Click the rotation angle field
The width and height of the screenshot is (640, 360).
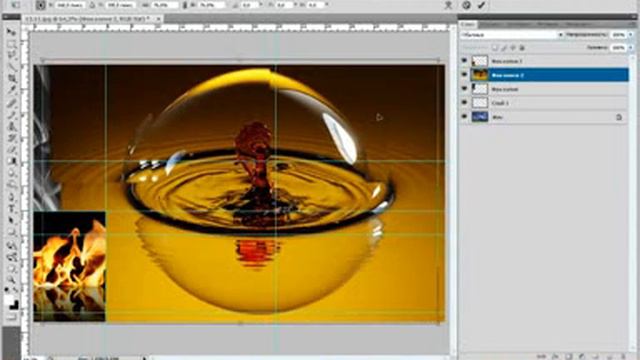[249, 5]
